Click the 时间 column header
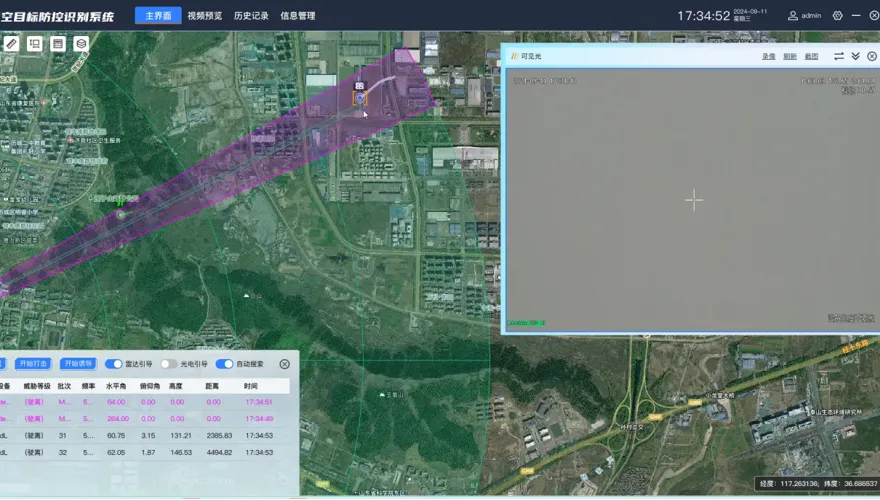 [251, 386]
